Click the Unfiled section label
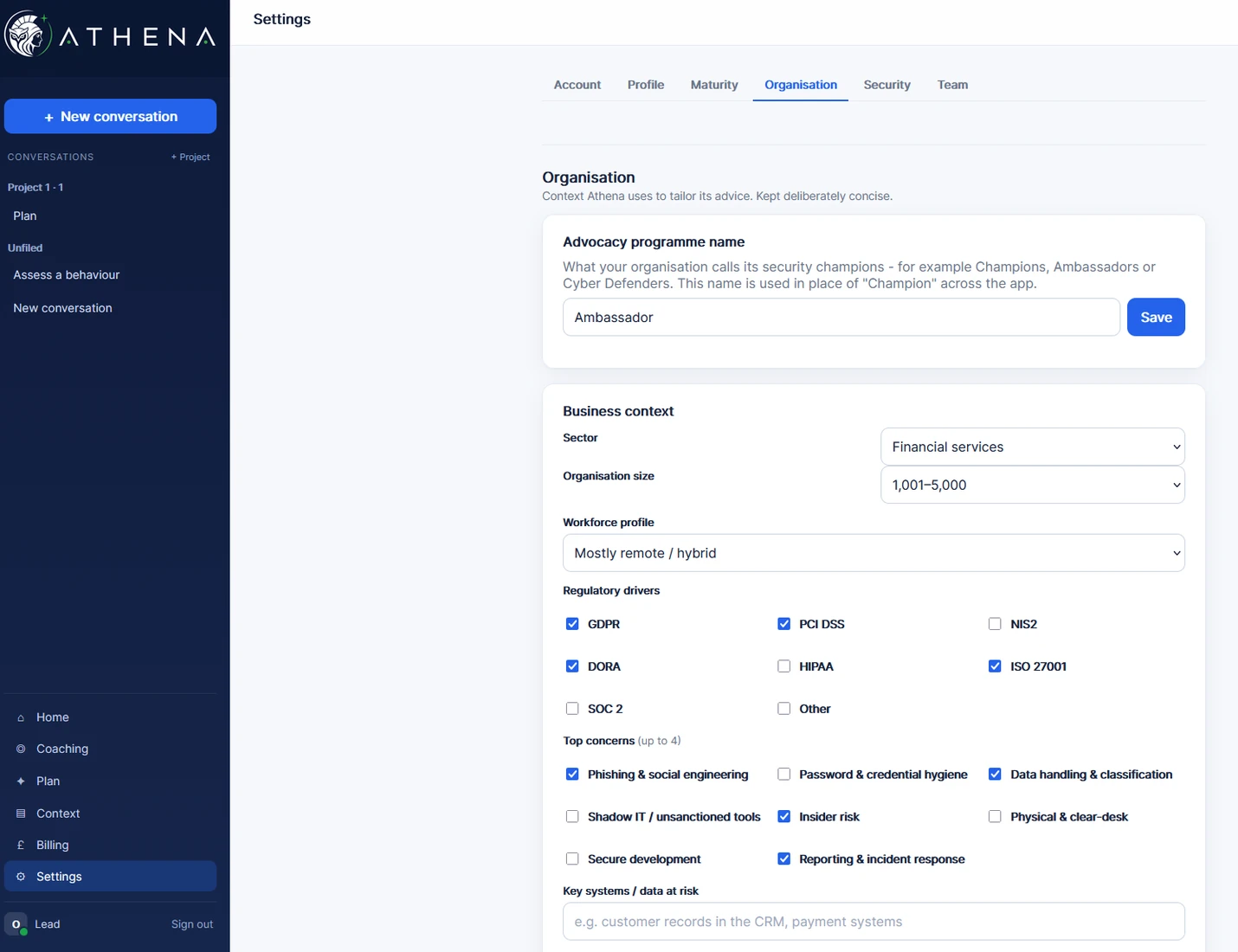The image size is (1238, 952). [x=25, y=248]
